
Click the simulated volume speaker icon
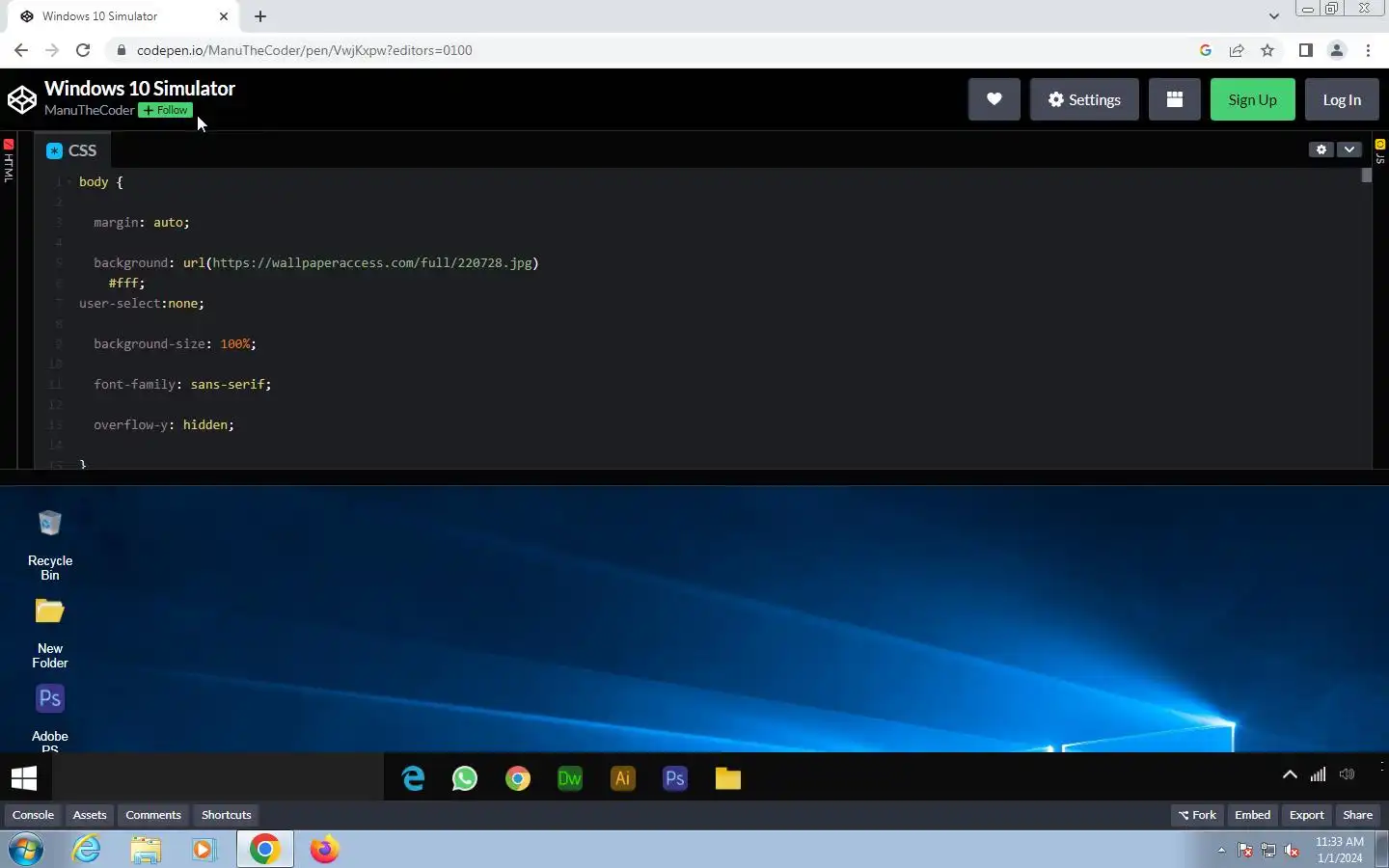(x=1348, y=774)
